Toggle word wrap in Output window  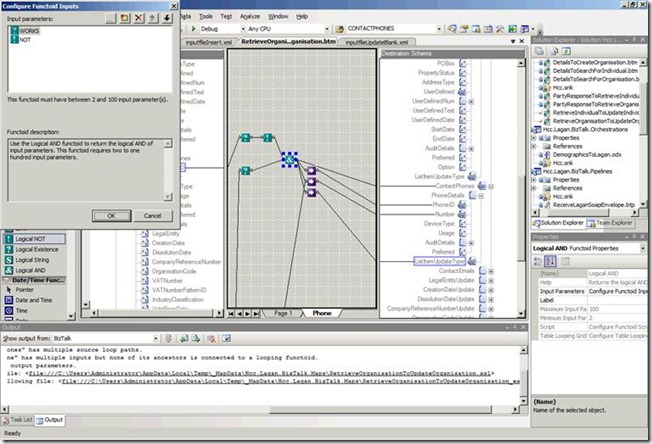point(226,339)
